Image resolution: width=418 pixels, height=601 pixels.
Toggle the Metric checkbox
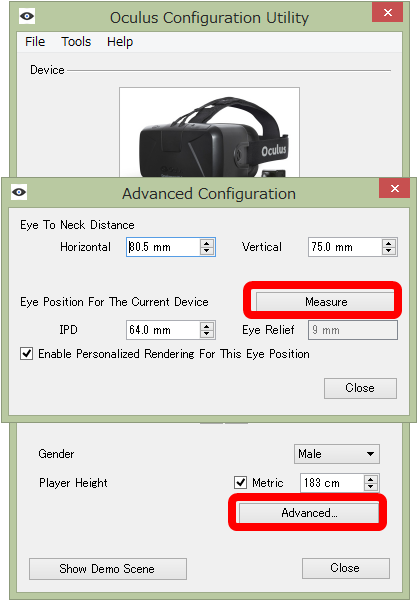pos(240,482)
